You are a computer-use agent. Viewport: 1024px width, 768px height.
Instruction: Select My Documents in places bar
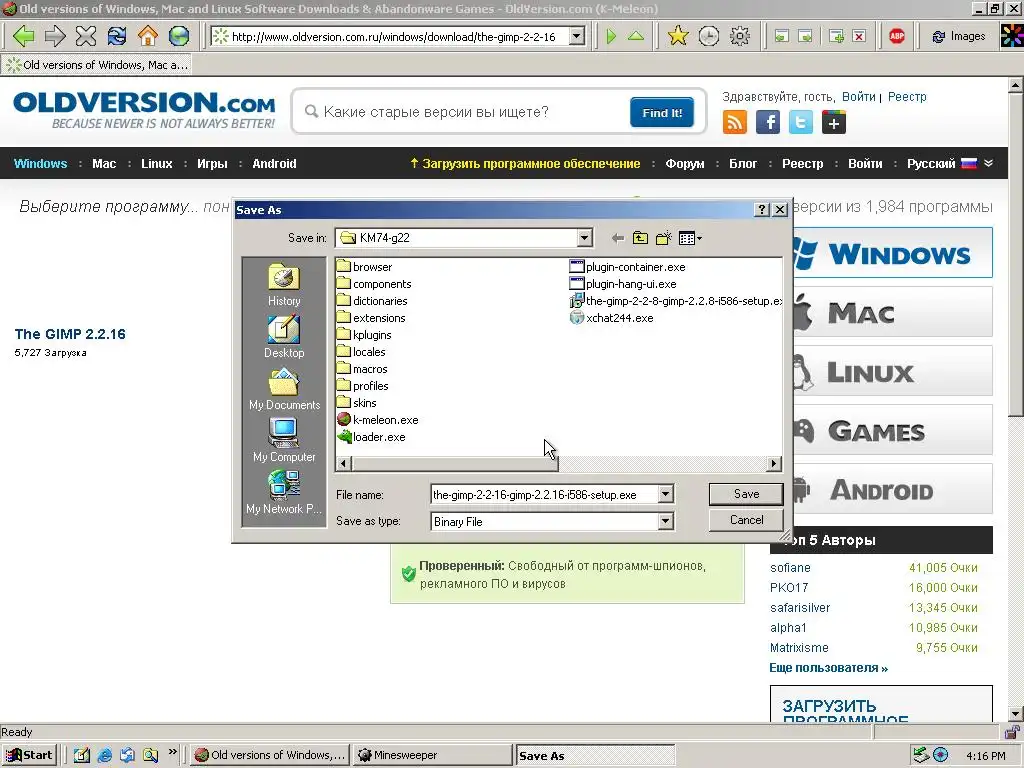[x=284, y=389]
